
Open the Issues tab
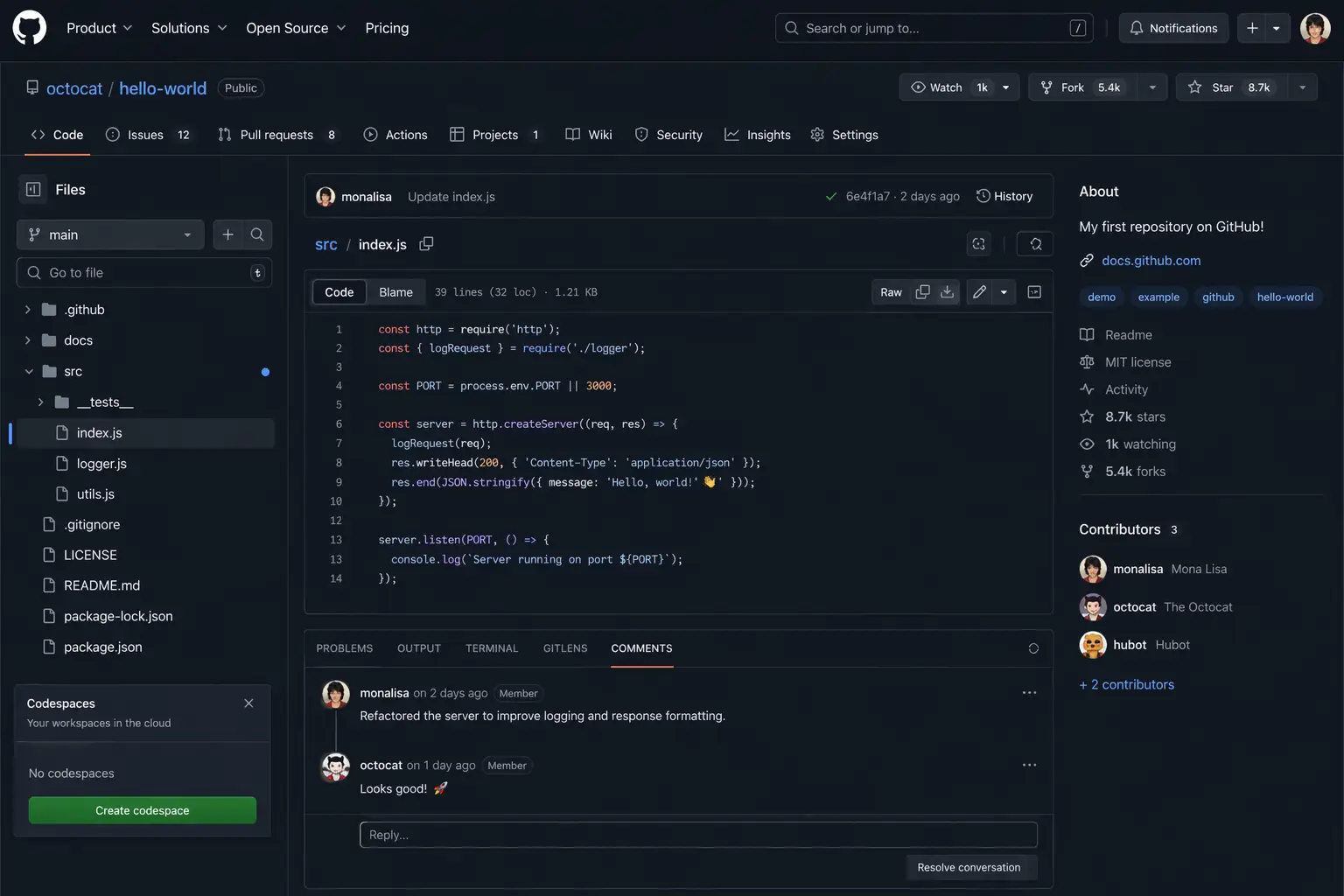[x=148, y=135]
